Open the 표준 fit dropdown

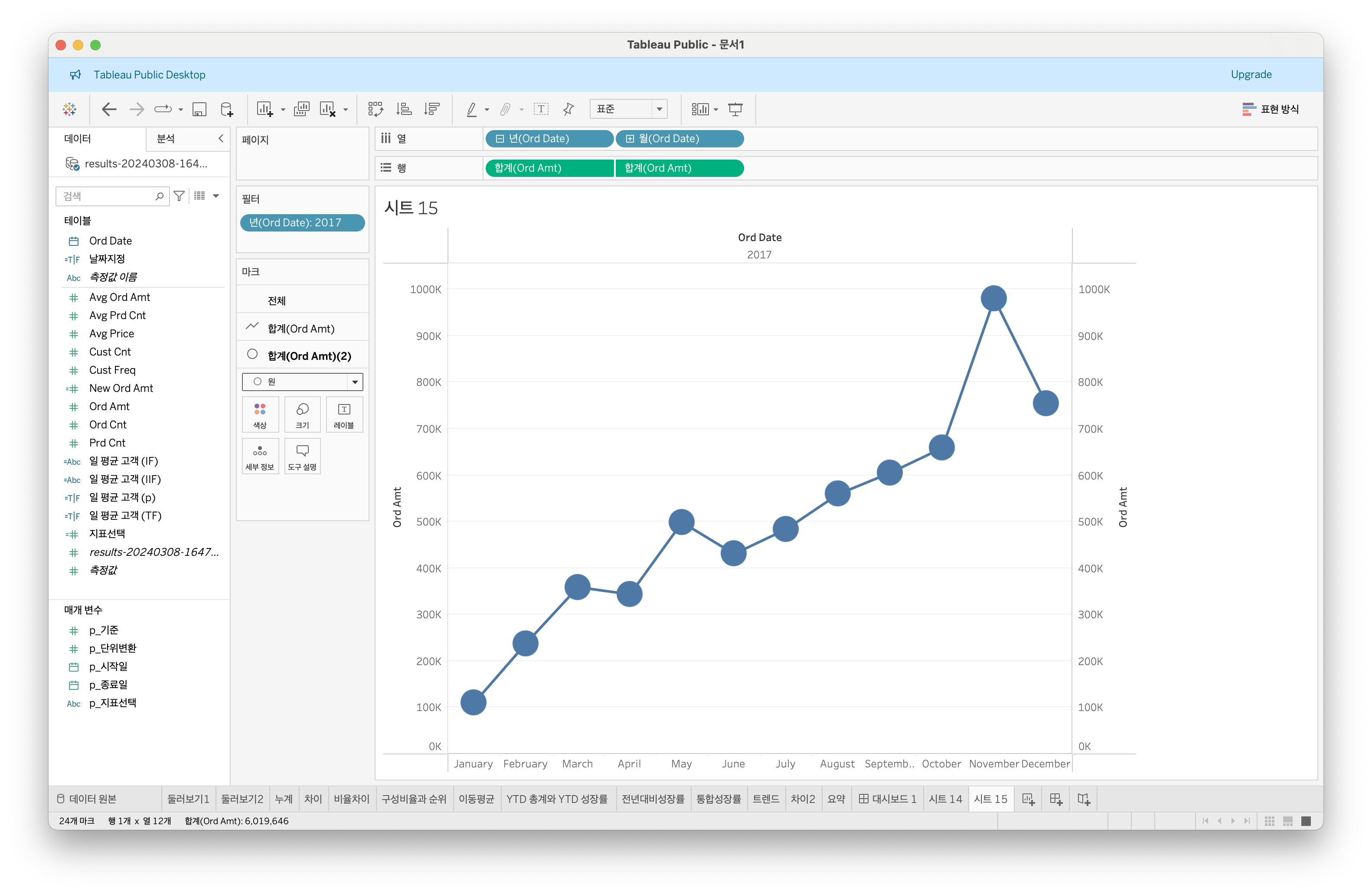(659, 109)
